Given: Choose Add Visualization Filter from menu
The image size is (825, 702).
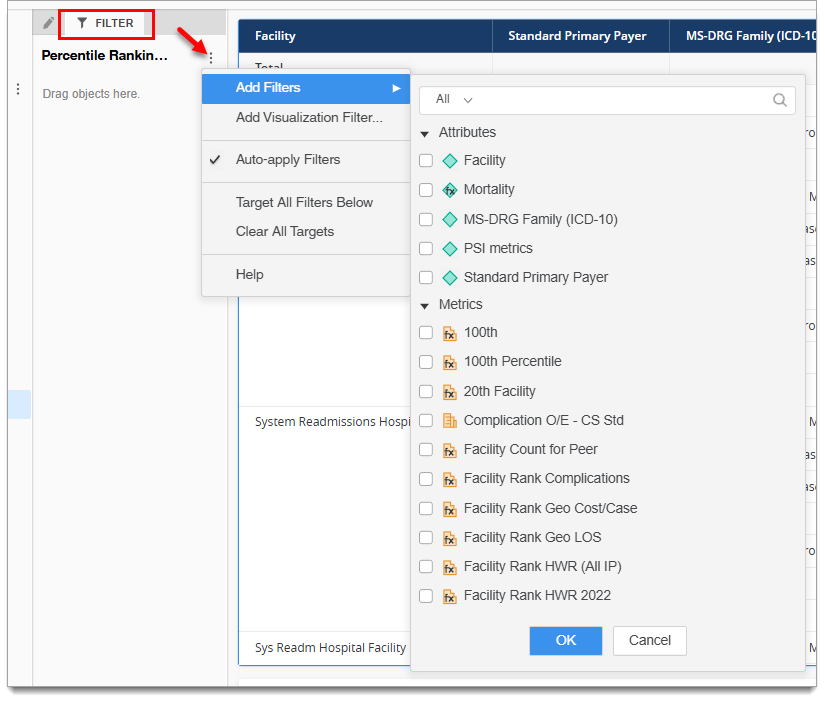Looking at the screenshot, I should [x=308, y=118].
